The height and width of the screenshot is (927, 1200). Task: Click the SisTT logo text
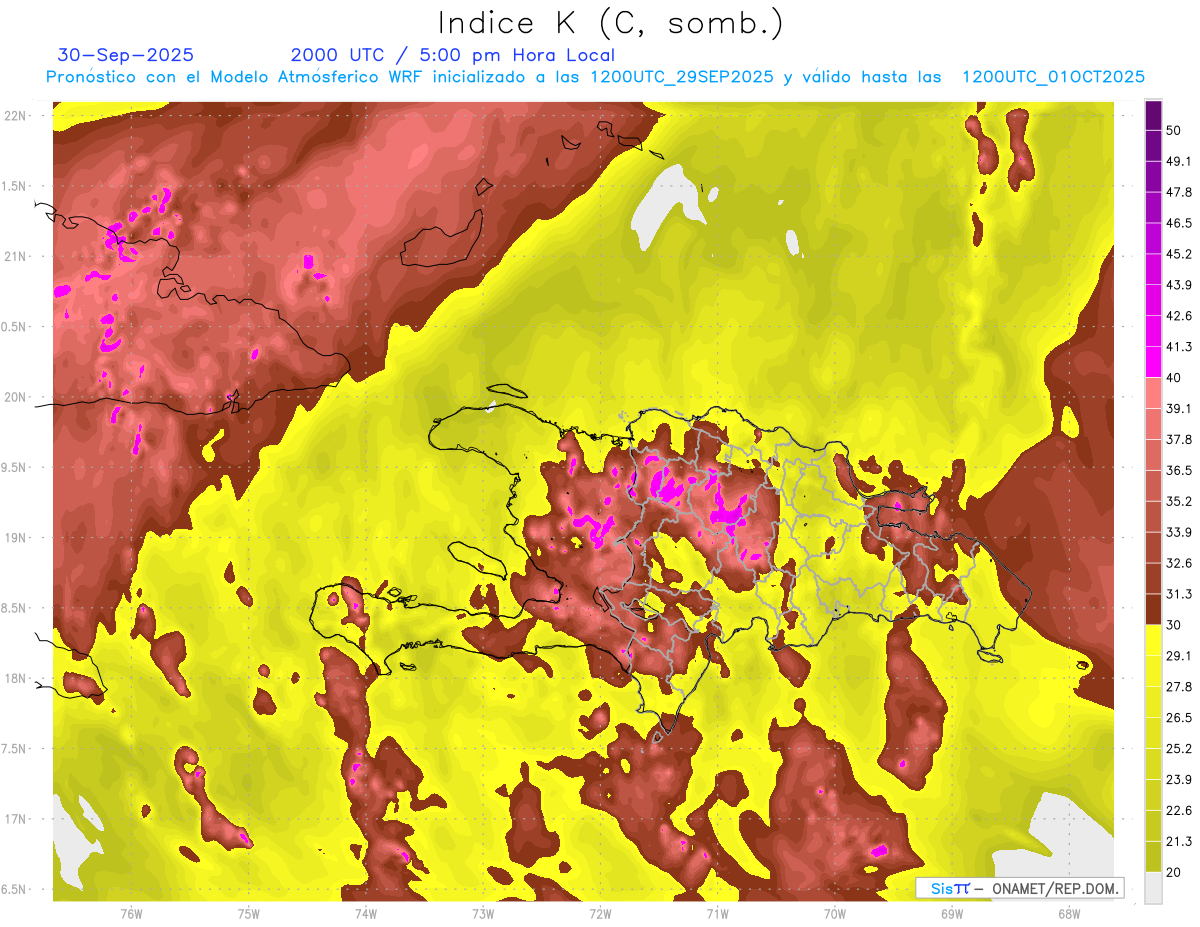click(x=949, y=888)
